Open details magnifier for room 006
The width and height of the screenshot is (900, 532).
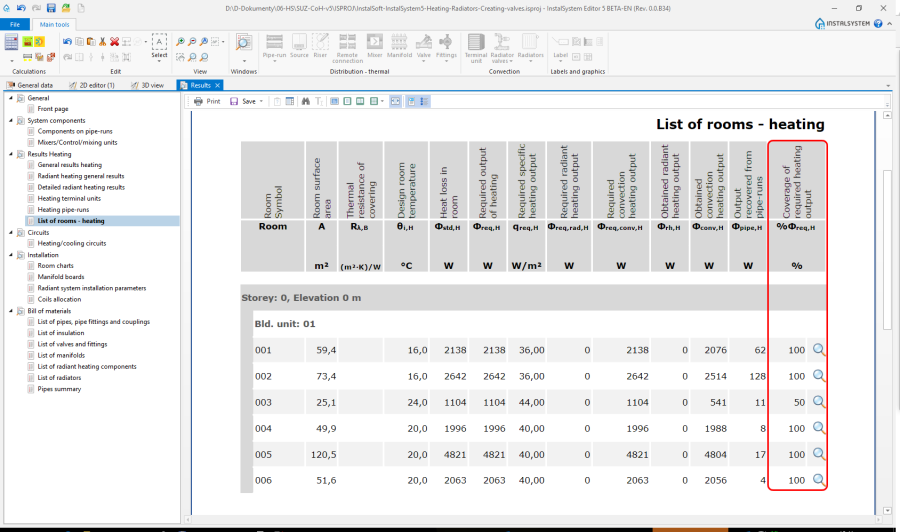819,480
